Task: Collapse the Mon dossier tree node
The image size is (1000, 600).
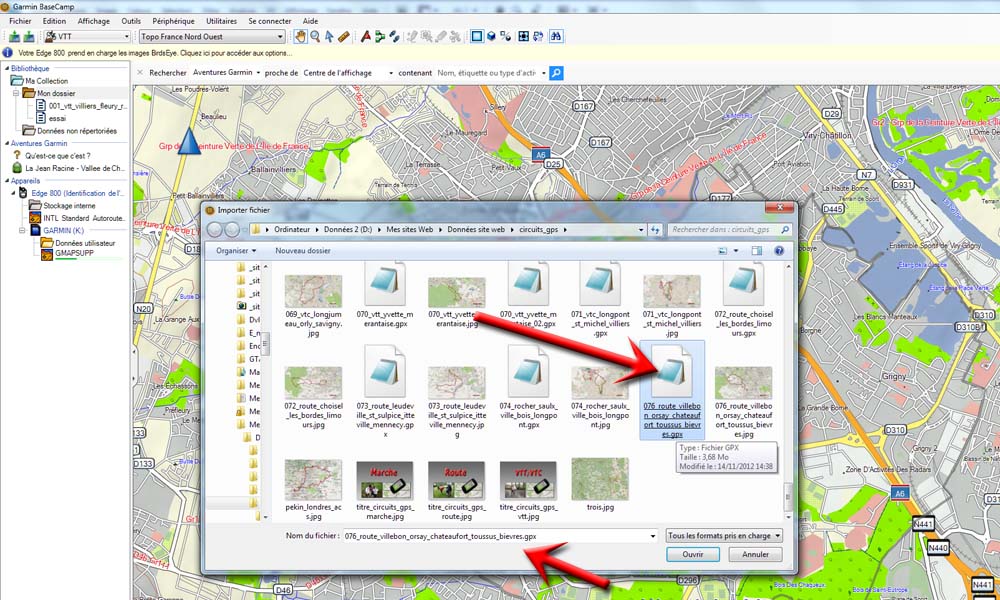Action: click(x=17, y=93)
